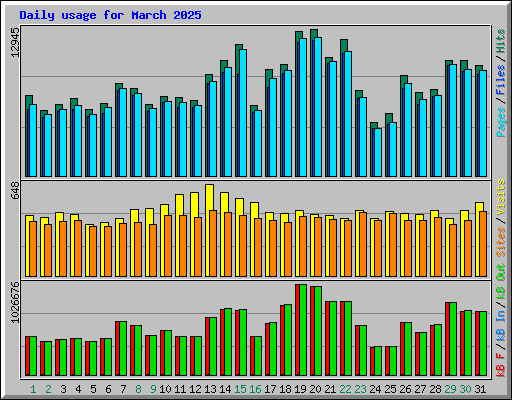512x400 pixels.
Task: Click the 'Hits' legend label
Action: (501, 41)
